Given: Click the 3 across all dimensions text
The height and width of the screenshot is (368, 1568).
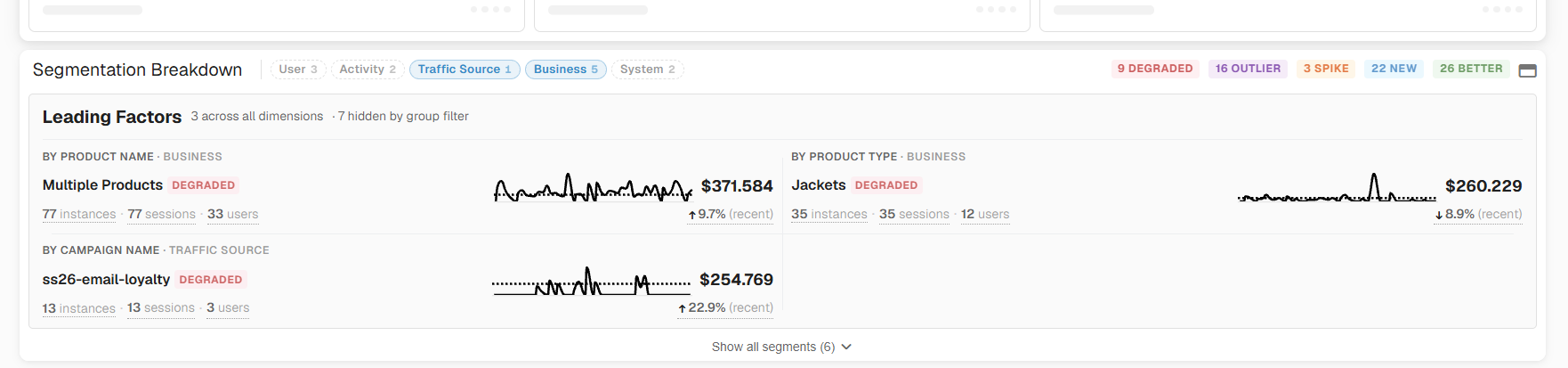Looking at the screenshot, I should (x=257, y=117).
